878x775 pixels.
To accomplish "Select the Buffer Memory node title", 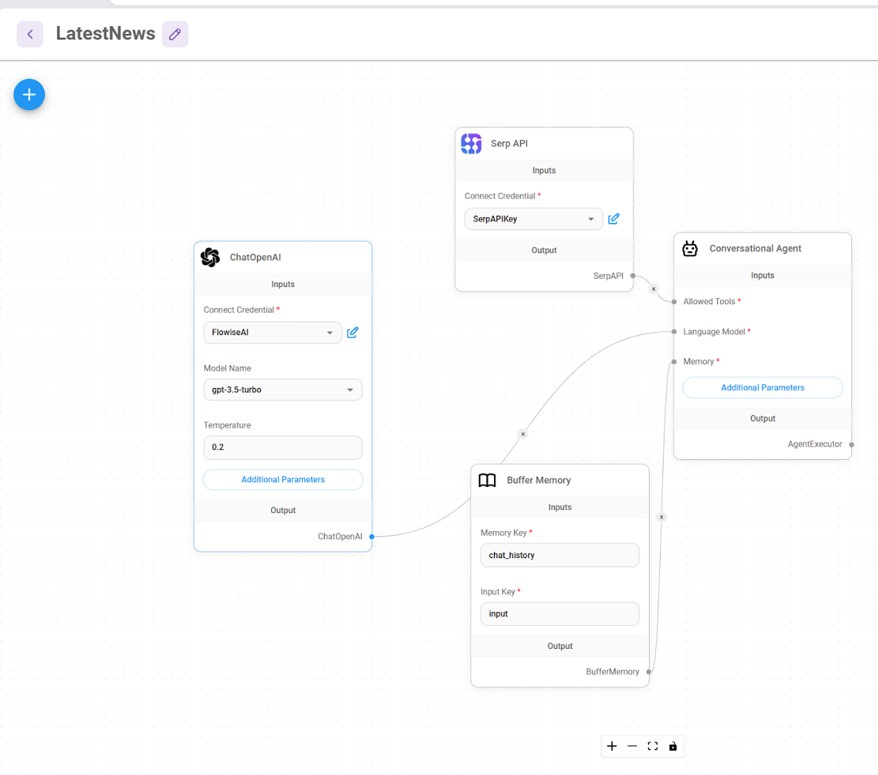I will 539,480.
